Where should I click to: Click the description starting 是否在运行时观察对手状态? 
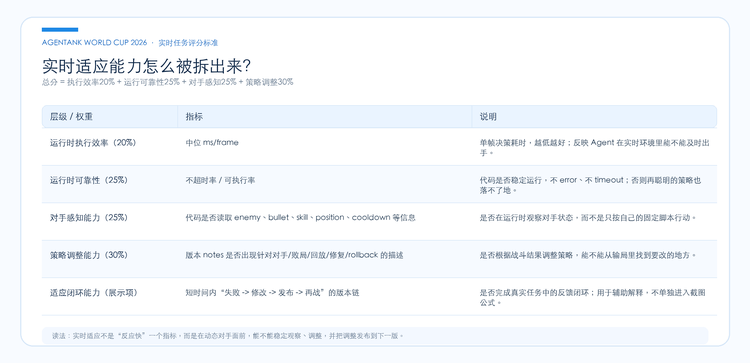click(587, 218)
